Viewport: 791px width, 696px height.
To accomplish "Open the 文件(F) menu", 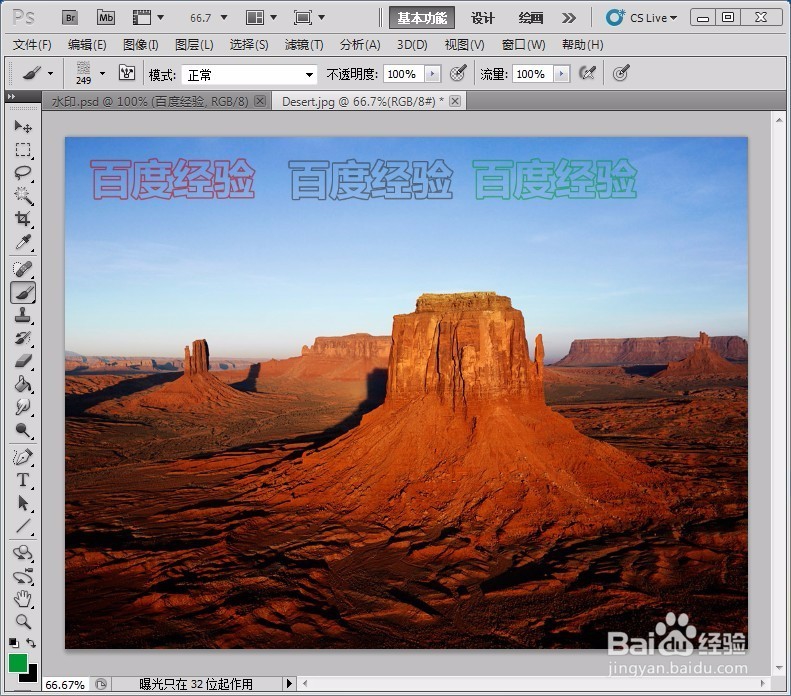I will pyautogui.click(x=32, y=45).
